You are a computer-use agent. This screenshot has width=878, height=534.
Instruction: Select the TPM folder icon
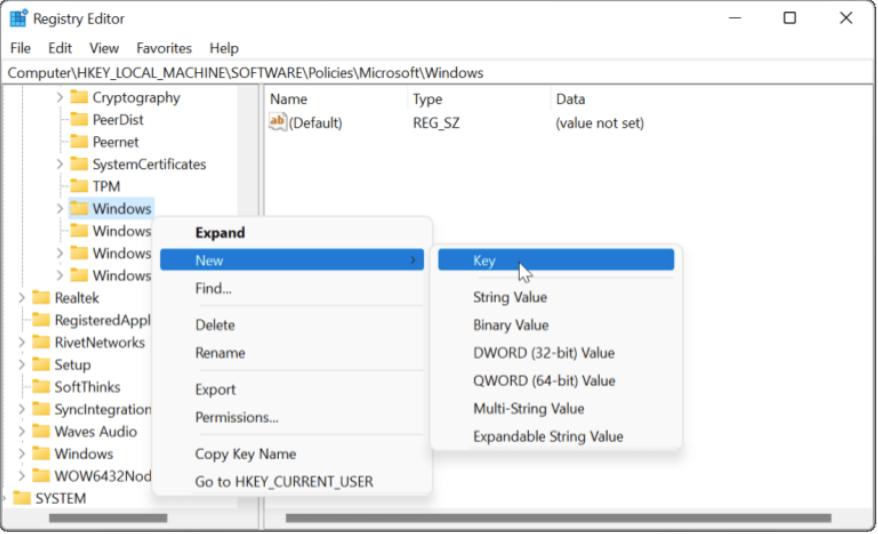[x=79, y=186]
